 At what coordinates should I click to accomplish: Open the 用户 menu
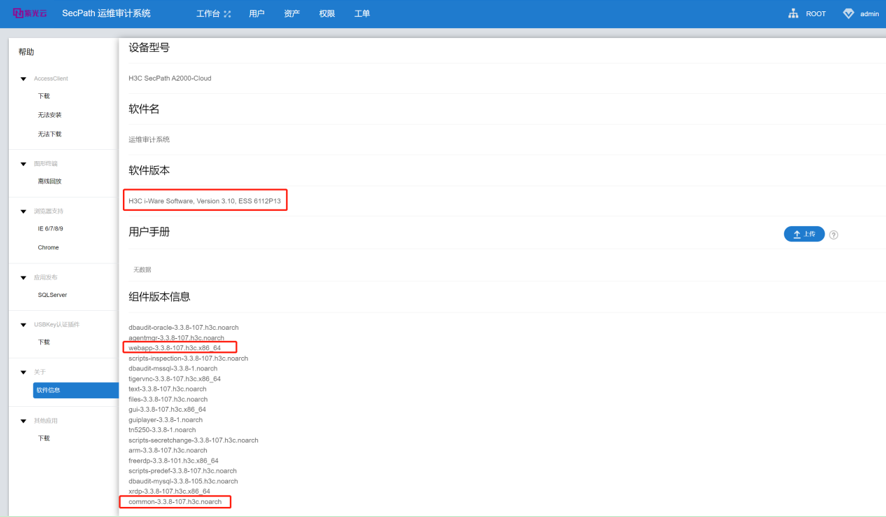pyautogui.click(x=257, y=14)
